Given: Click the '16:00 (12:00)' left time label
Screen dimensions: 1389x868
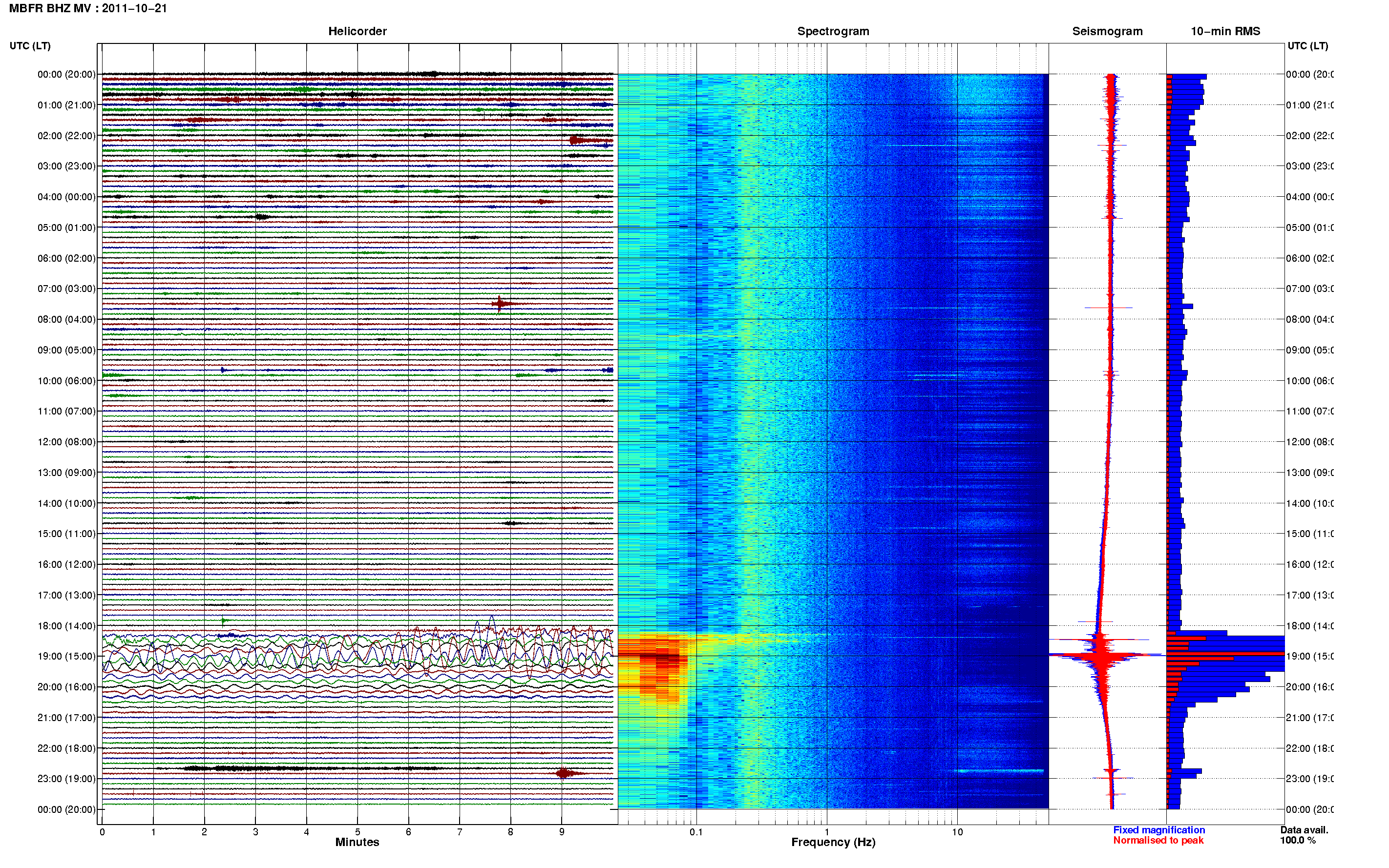Looking at the screenshot, I should pos(66,565).
